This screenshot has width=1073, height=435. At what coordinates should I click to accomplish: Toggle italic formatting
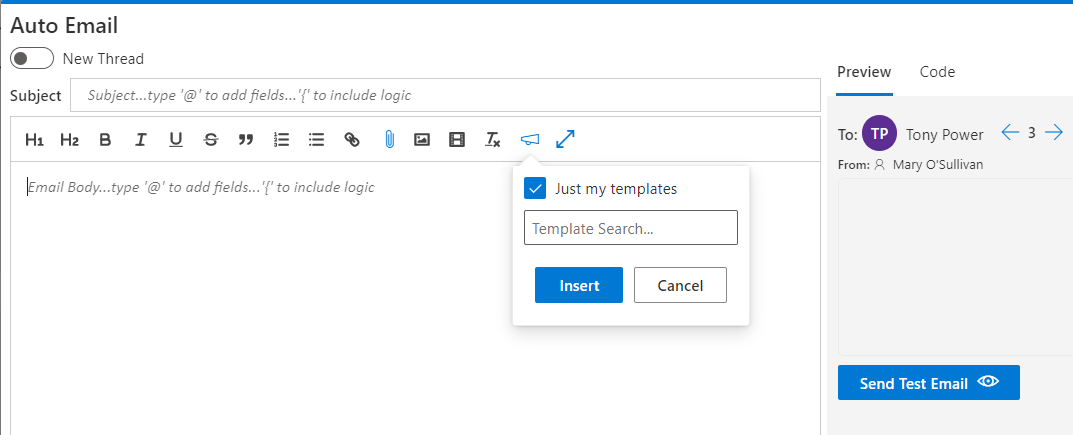141,140
